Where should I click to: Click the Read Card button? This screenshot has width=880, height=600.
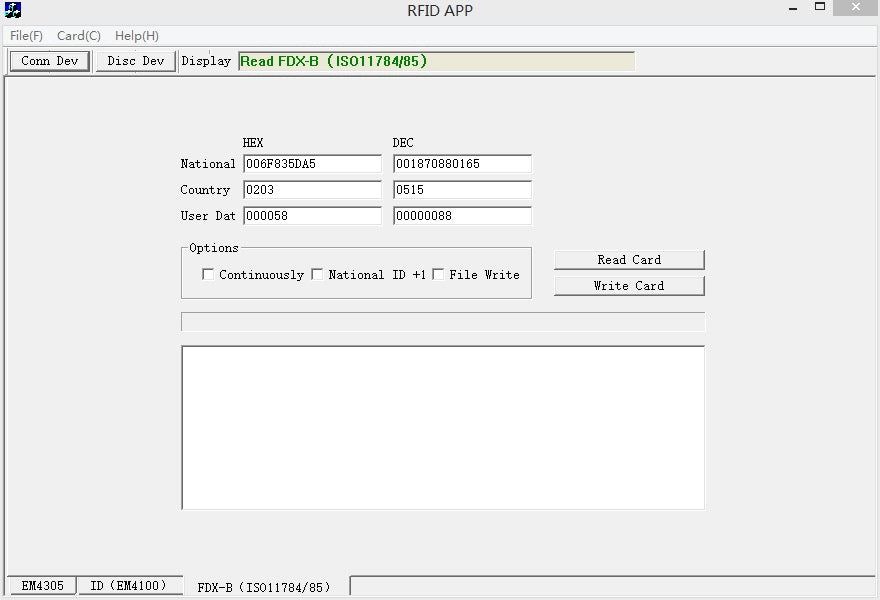point(629,260)
